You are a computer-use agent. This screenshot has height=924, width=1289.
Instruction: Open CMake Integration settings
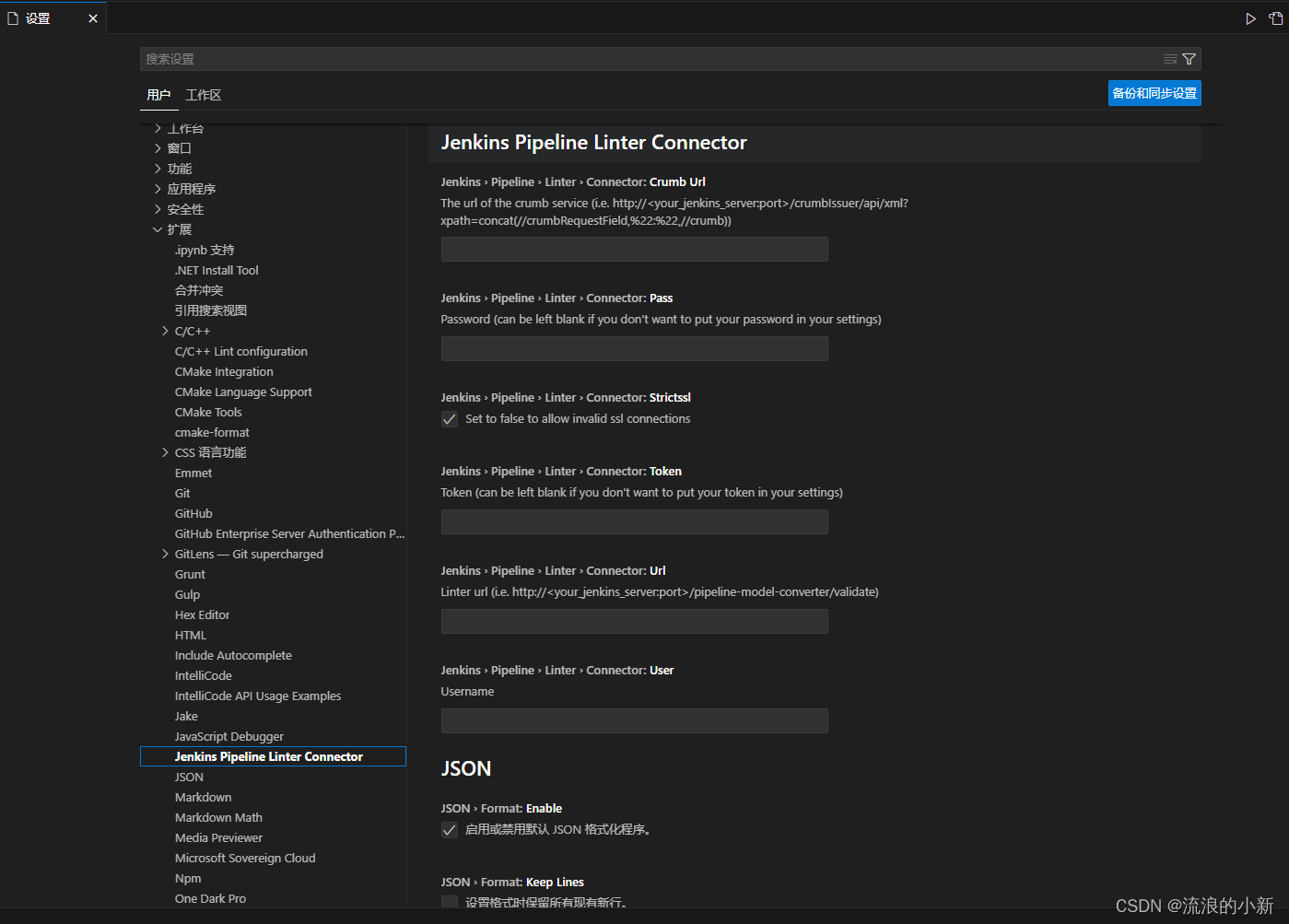[x=224, y=371]
